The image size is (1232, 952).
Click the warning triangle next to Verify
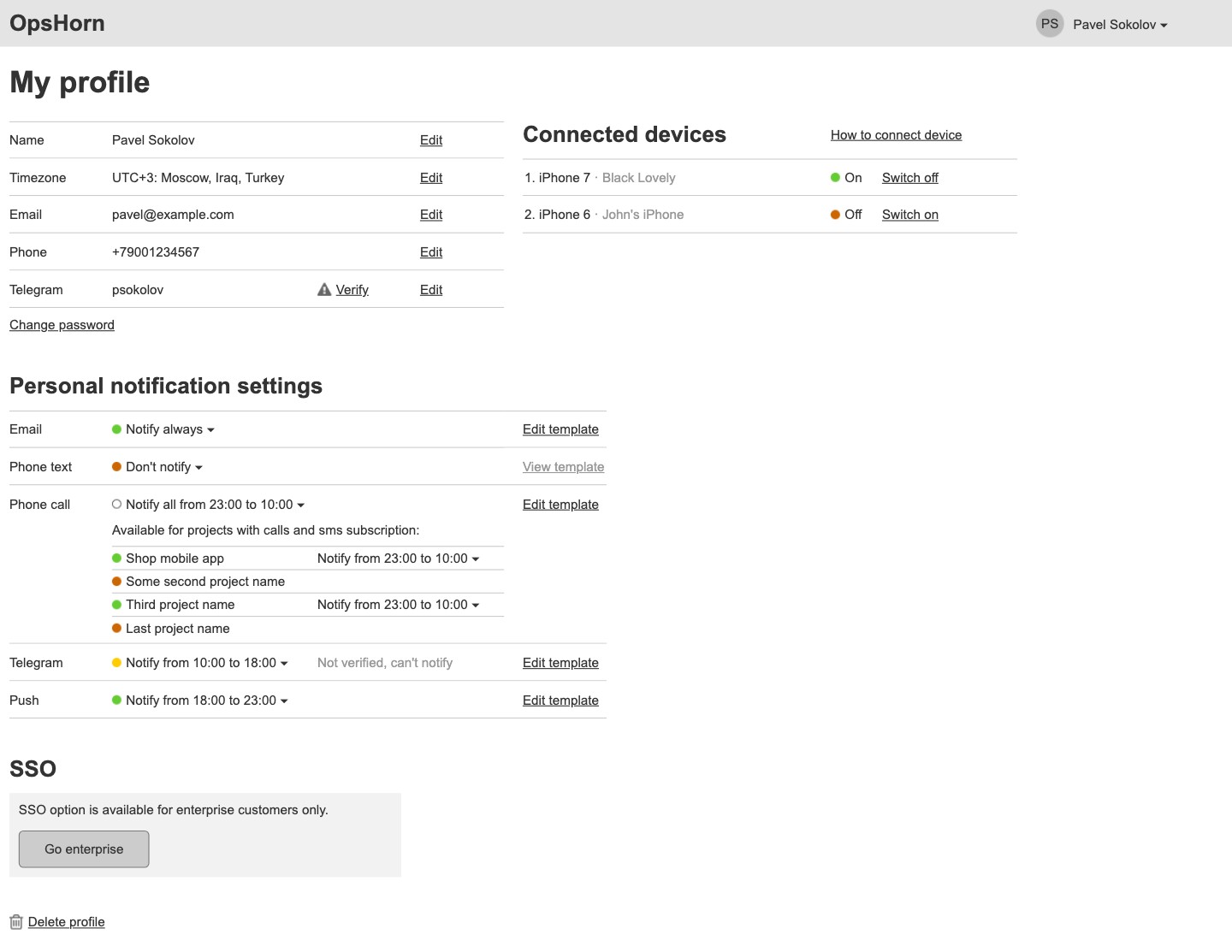[324, 290]
